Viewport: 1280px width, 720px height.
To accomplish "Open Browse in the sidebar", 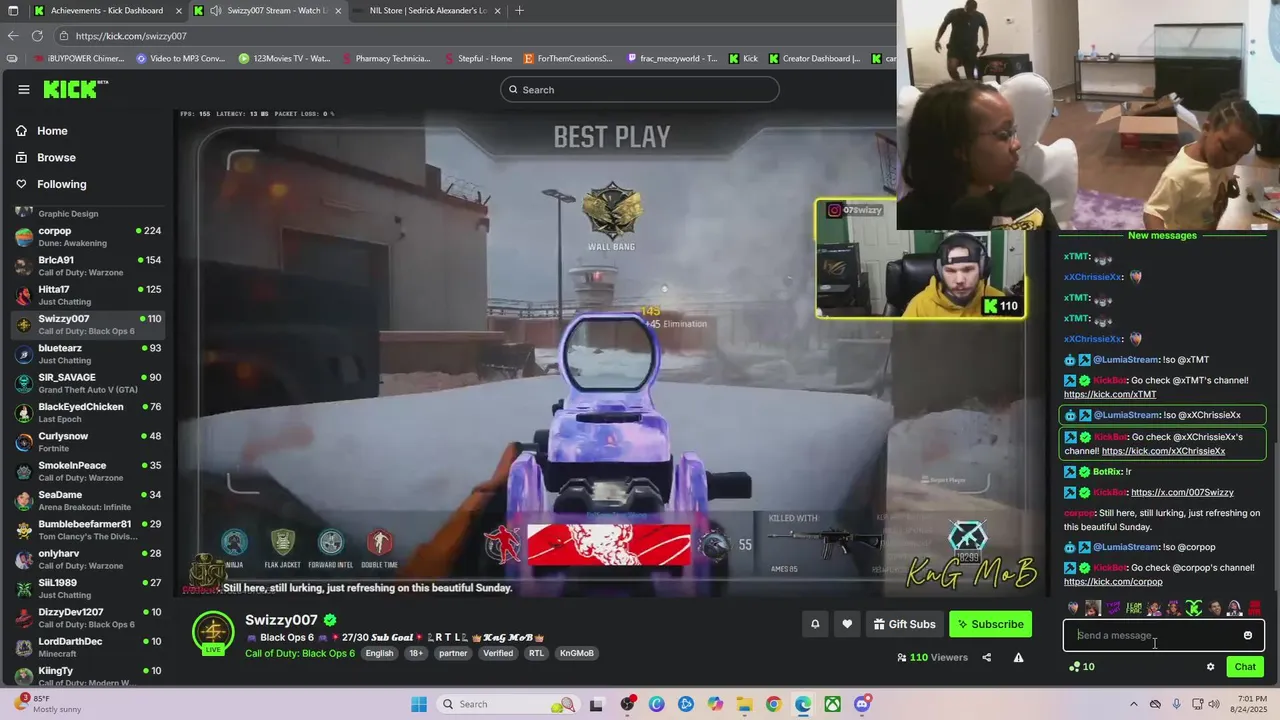I will tap(56, 157).
